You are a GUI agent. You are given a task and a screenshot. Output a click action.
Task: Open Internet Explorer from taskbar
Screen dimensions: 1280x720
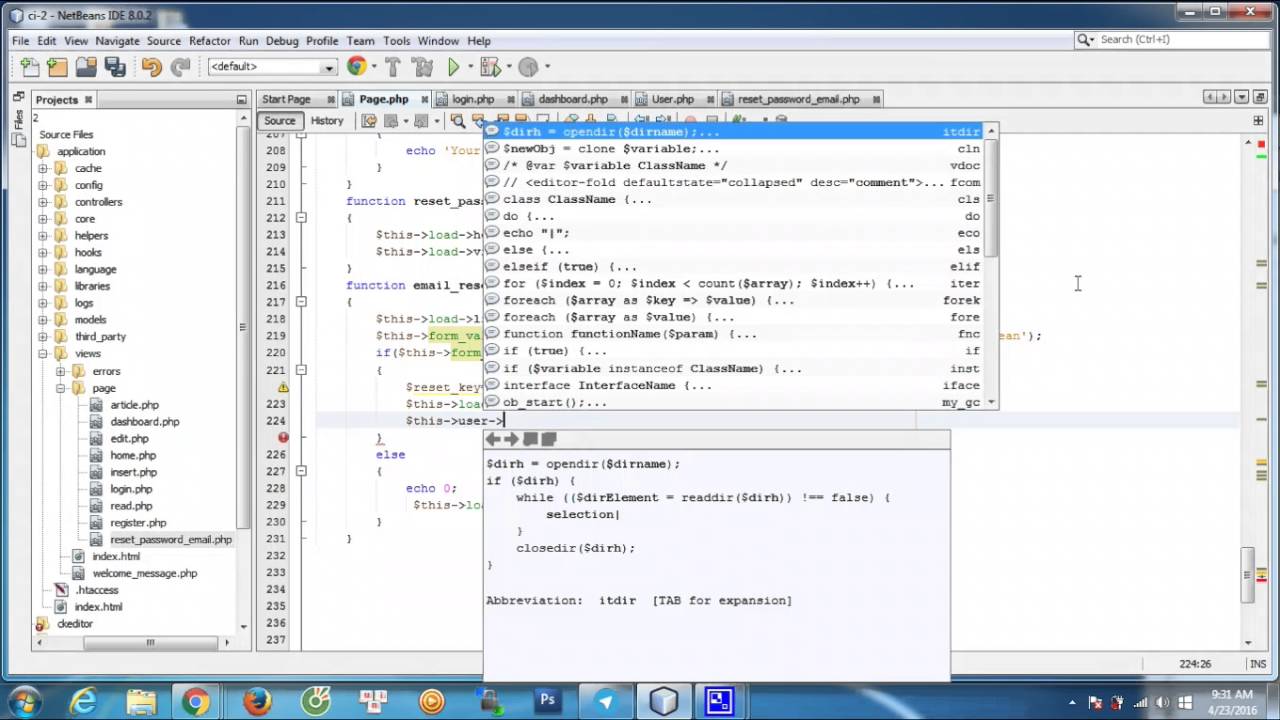coord(83,701)
